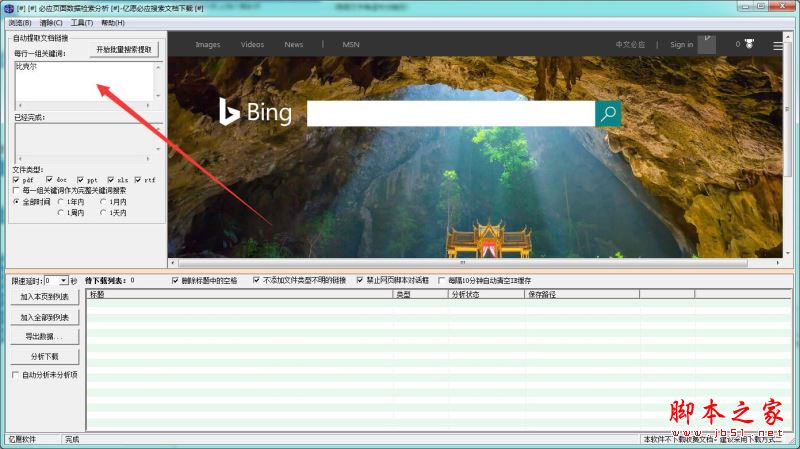
Task: Click 加入本页到列表 button
Action: click(x=44, y=297)
